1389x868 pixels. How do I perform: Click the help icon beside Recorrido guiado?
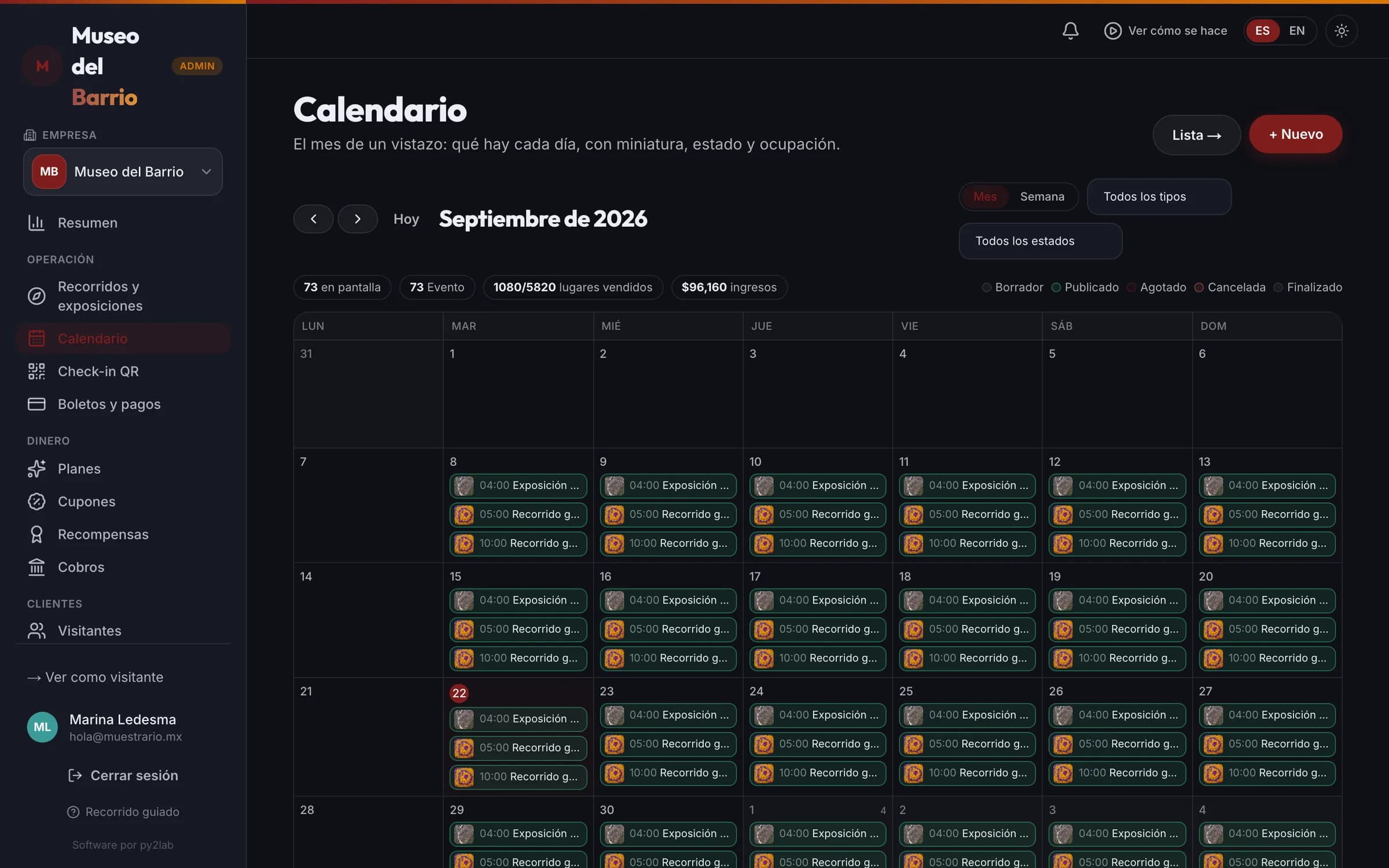[x=74, y=812]
